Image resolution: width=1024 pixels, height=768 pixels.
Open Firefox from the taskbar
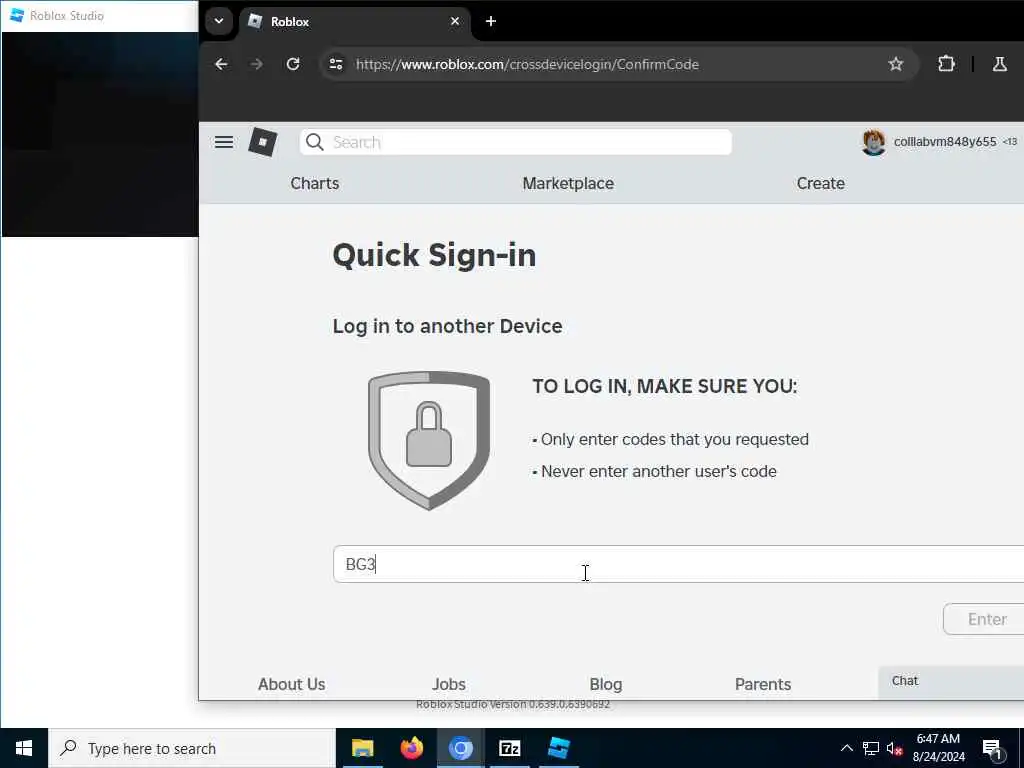pyautogui.click(x=411, y=748)
